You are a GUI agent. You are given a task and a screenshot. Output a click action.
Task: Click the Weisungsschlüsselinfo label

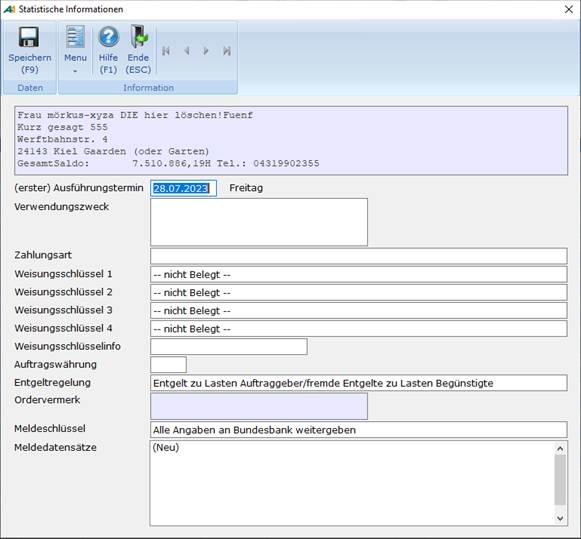point(67,346)
